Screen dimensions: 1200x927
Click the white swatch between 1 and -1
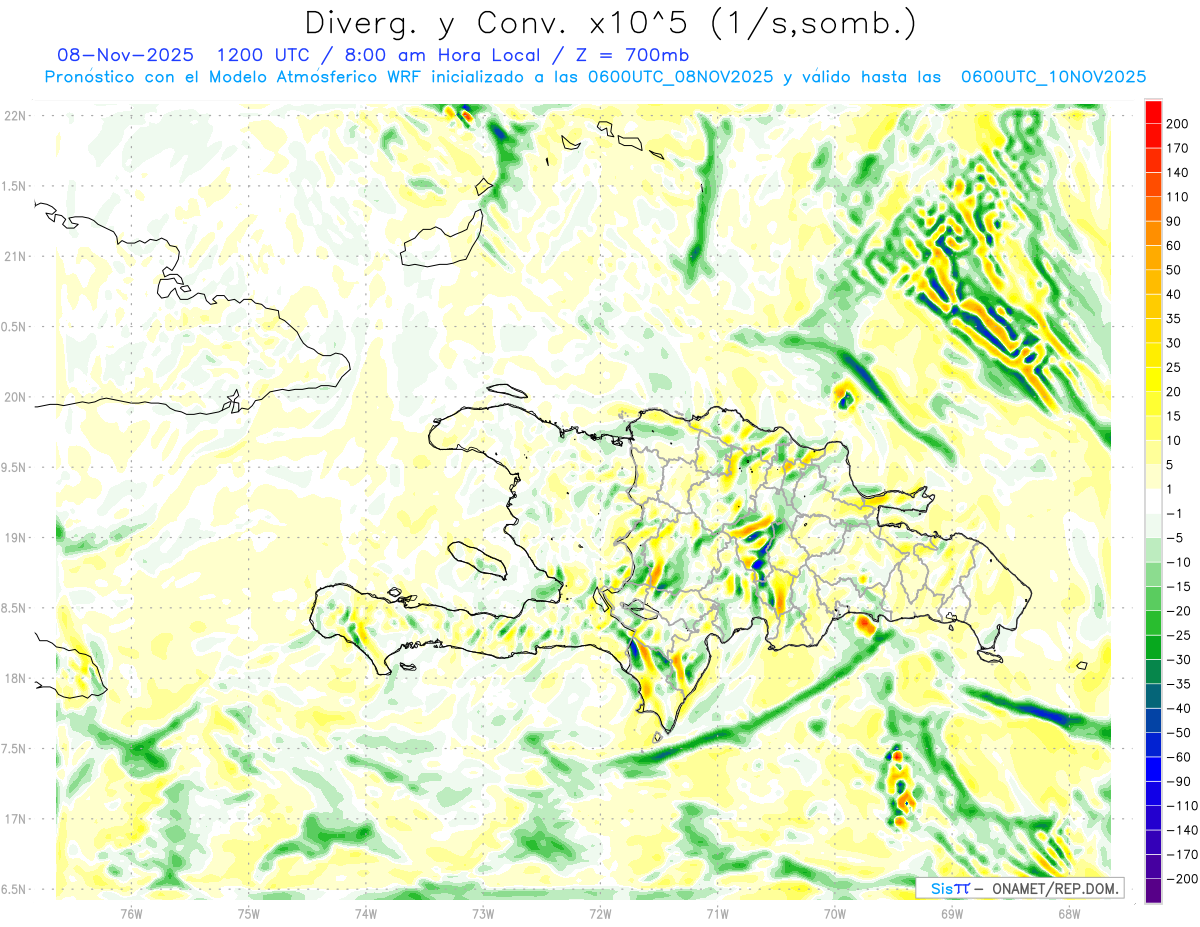pyautogui.click(x=1153, y=501)
